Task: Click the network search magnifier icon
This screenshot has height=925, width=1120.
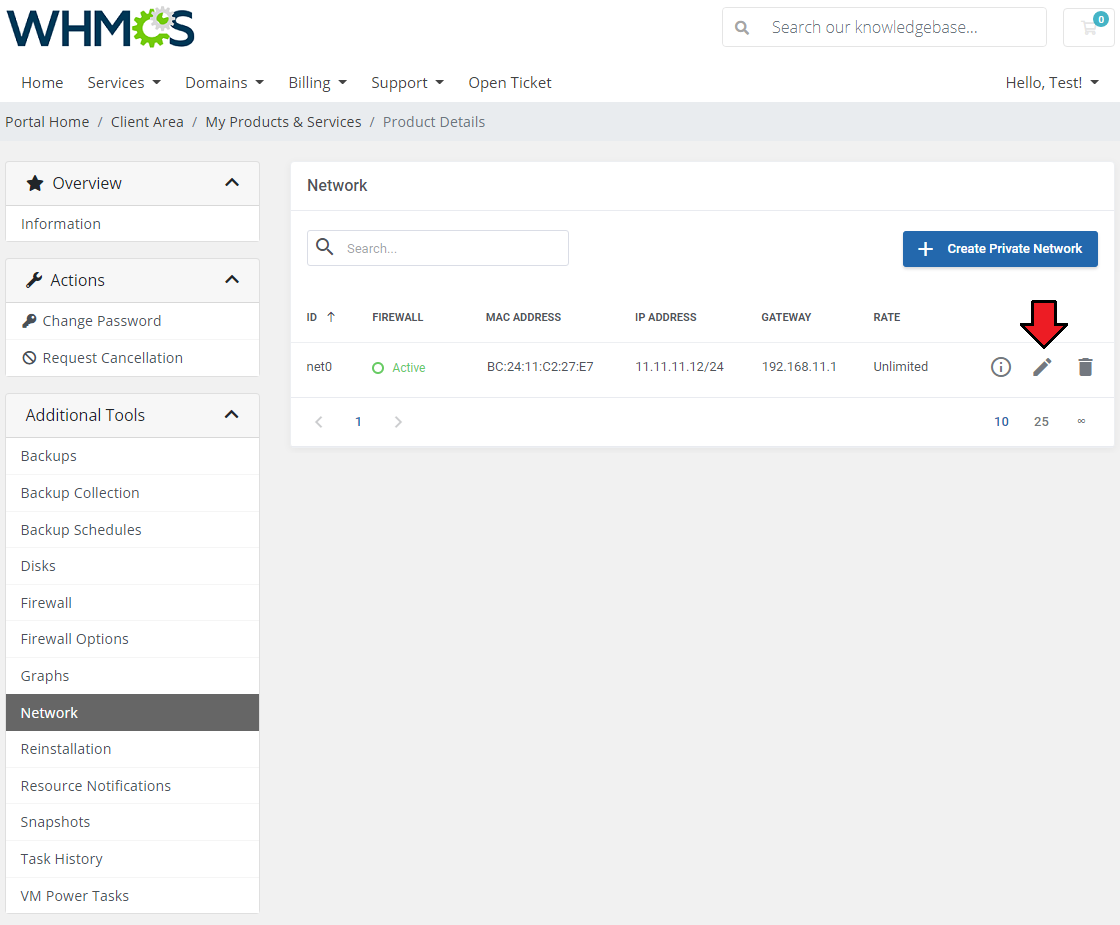Action: click(x=325, y=247)
